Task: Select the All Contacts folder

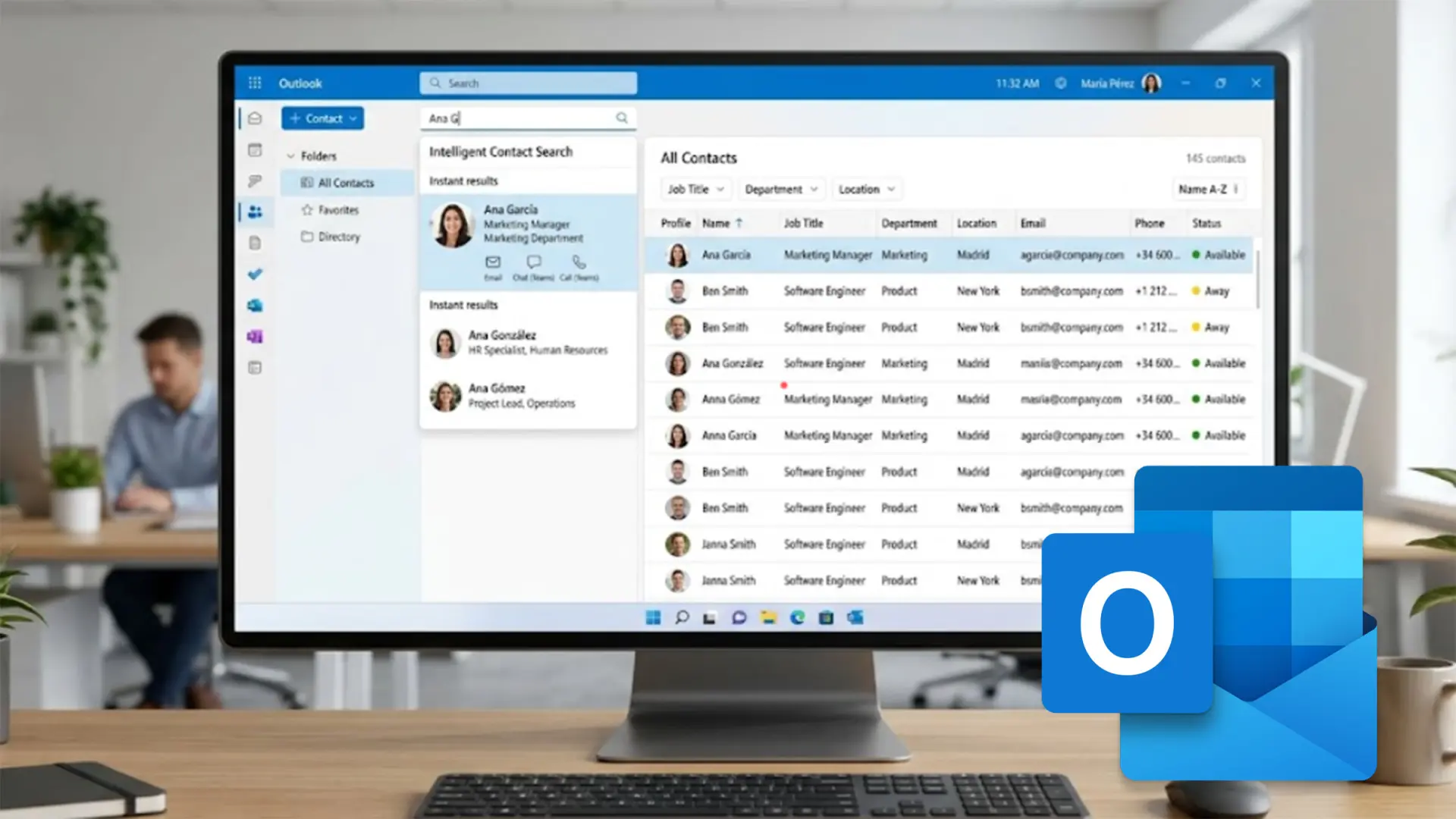Action: tap(347, 183)
